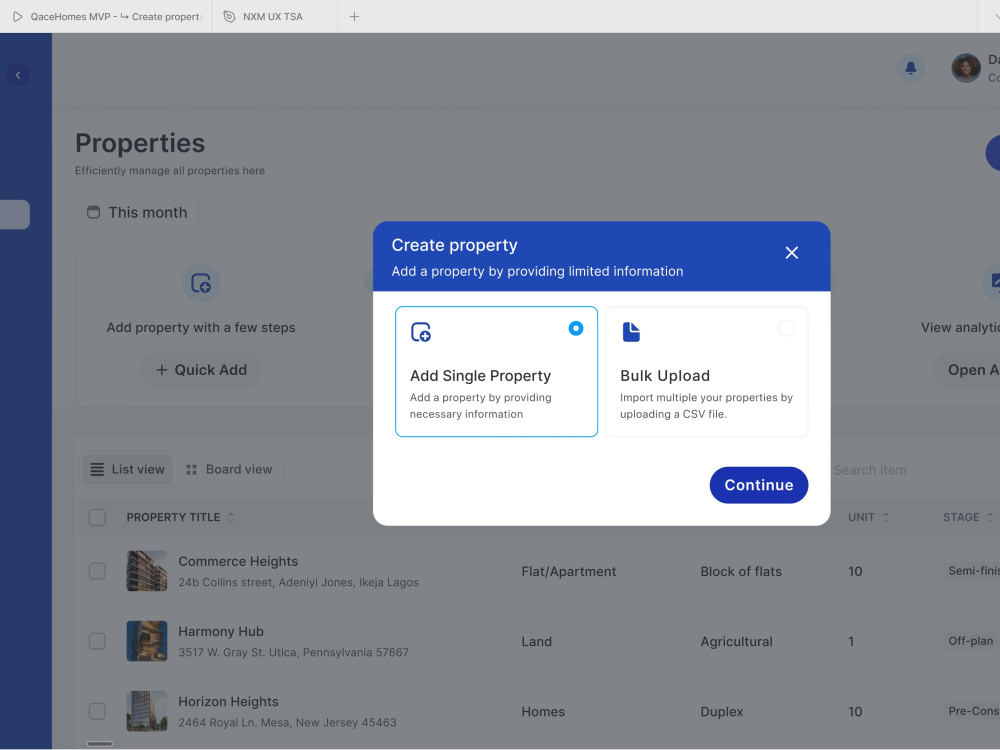The image size is (1000, 750).
Task: Click the add property card icon
Action: coord(201,283)
